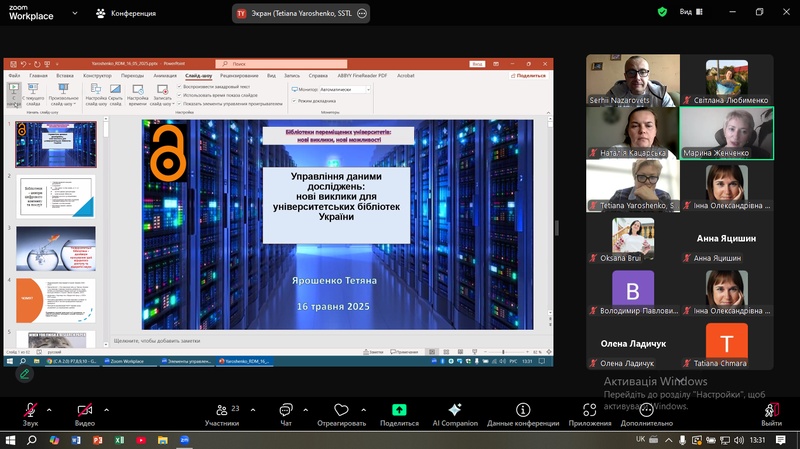The width and height of the screenshot is (800, 449).
Task: Click the green pencil annotate icon
Action: (x=24, y=375)
